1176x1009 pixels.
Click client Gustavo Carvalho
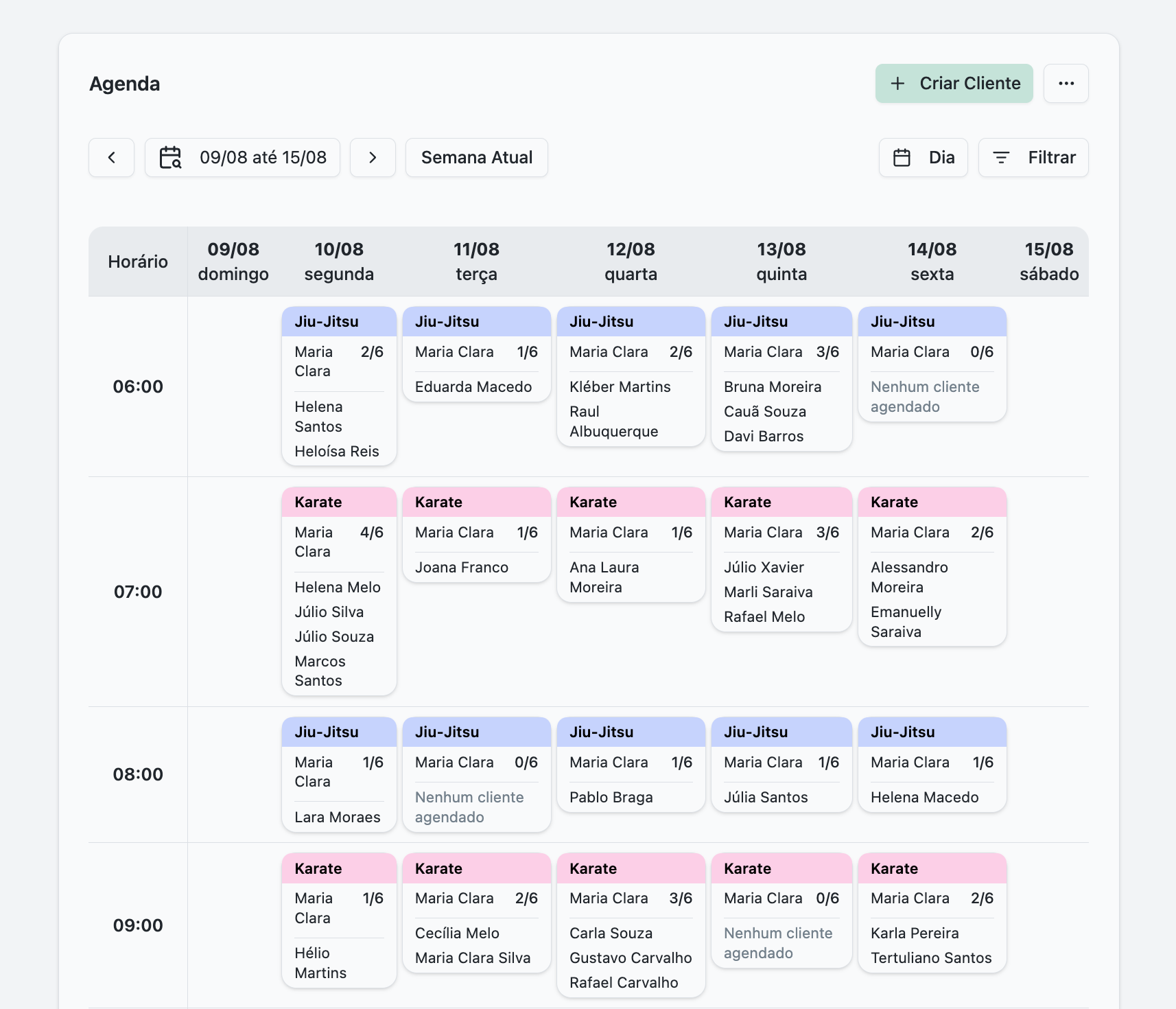(x=631, y=958)
